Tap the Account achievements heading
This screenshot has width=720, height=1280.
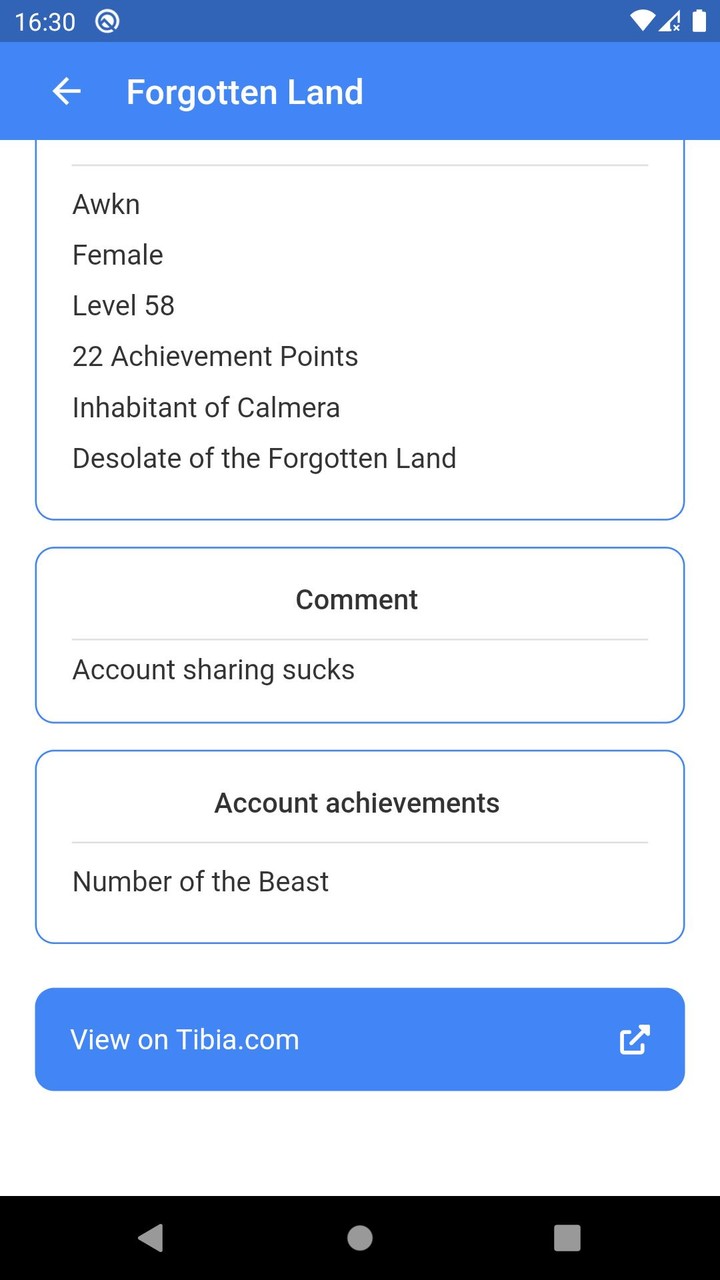pyautogui.click(x=357, y=802)
